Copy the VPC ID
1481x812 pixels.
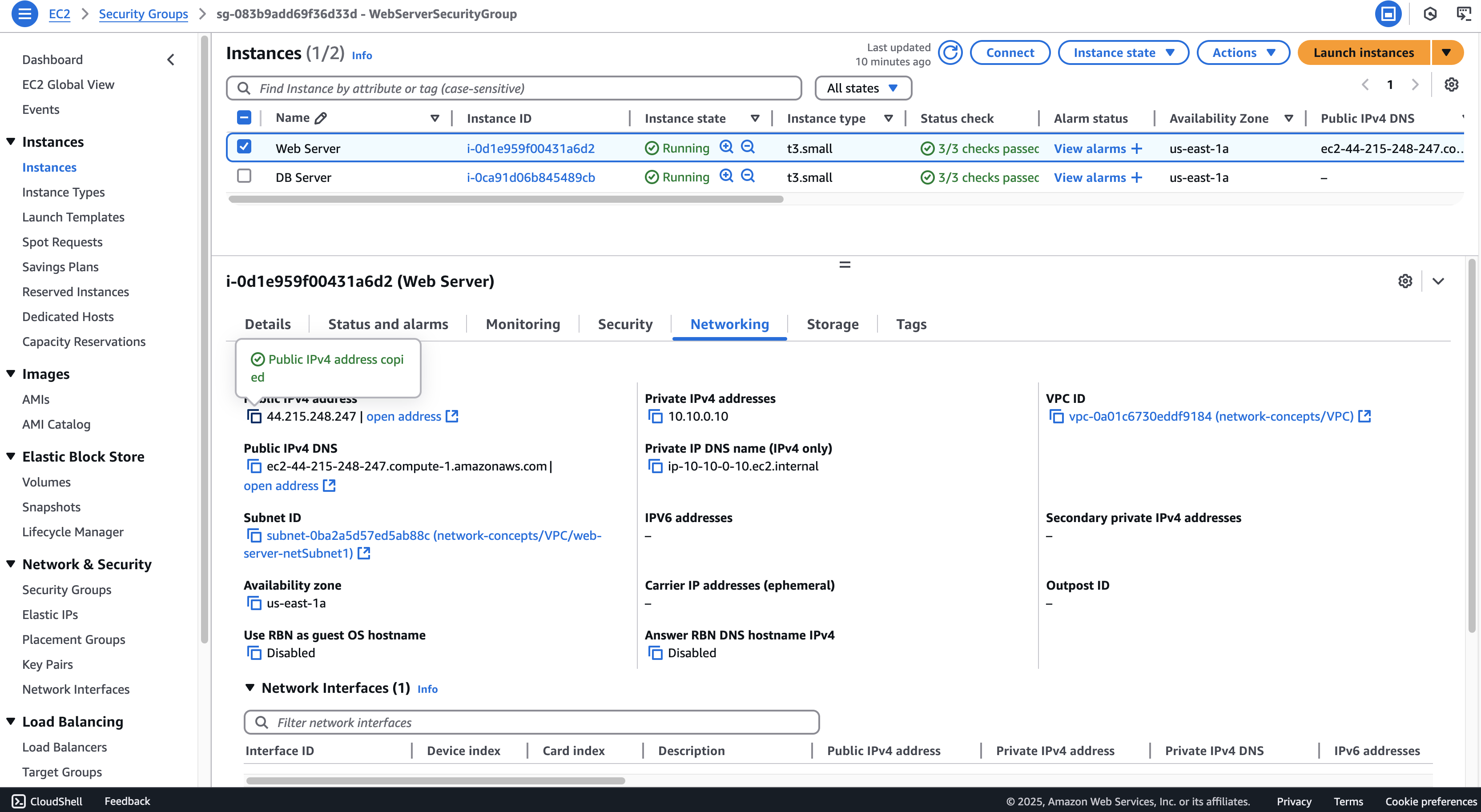1057,417
